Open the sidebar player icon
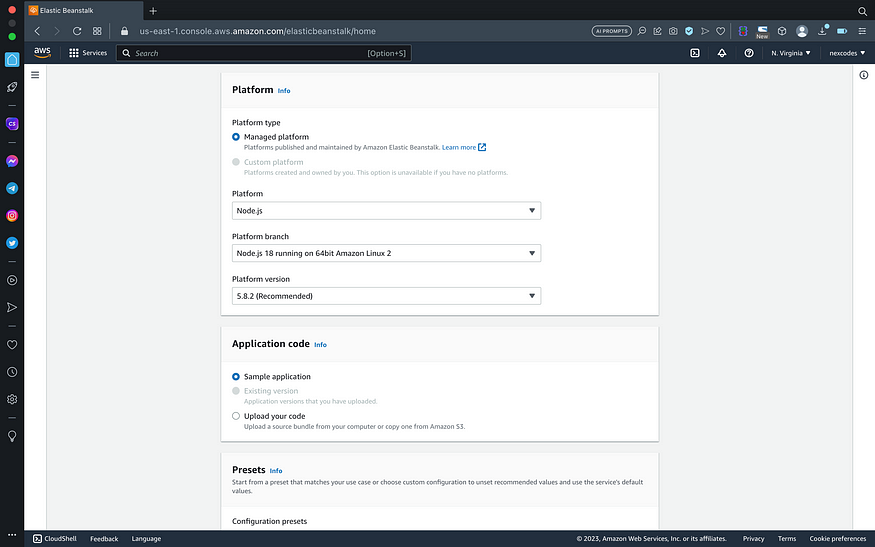The width and height of the screenshot is (875, 547). (x=12, y=280)
